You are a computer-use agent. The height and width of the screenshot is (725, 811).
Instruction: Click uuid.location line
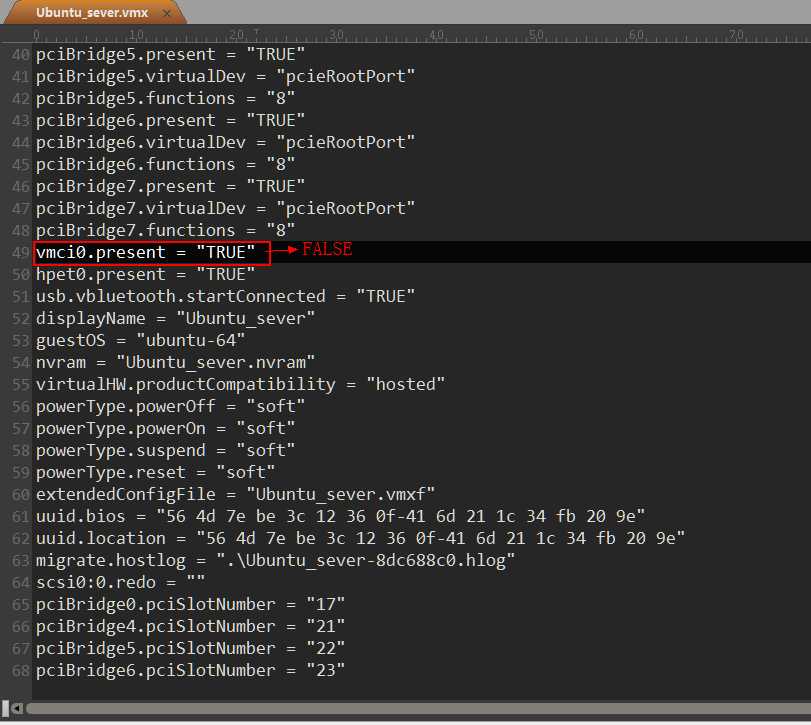[x=360, y=538]
